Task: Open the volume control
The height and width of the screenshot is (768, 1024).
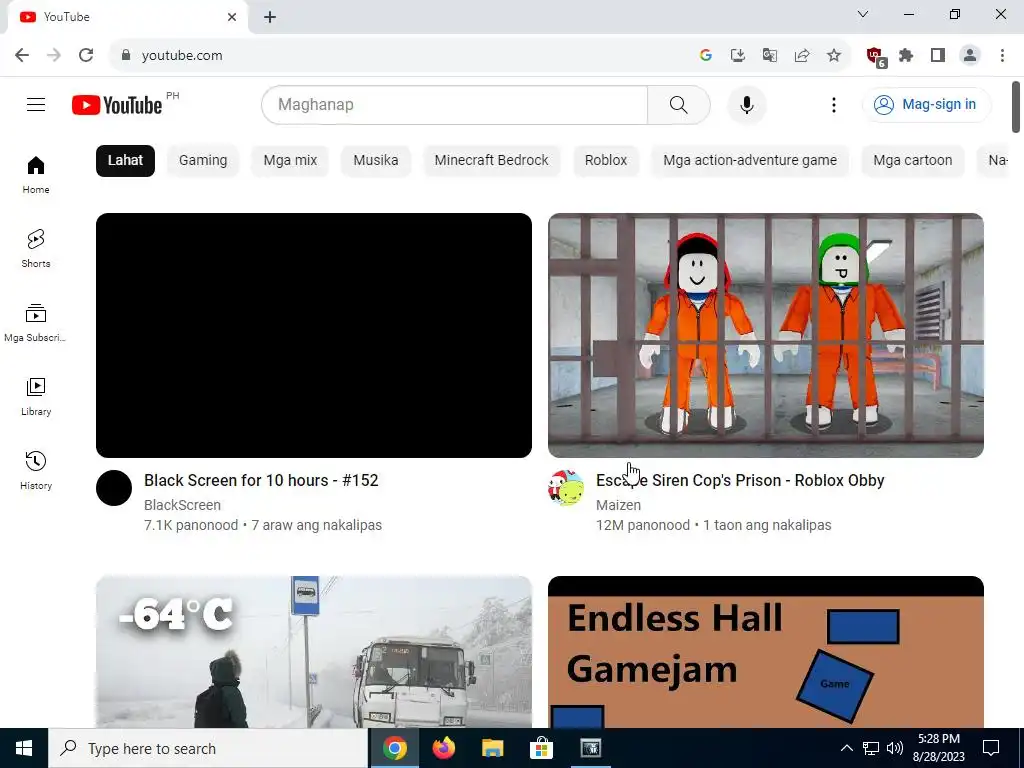Action: point(895,748)
